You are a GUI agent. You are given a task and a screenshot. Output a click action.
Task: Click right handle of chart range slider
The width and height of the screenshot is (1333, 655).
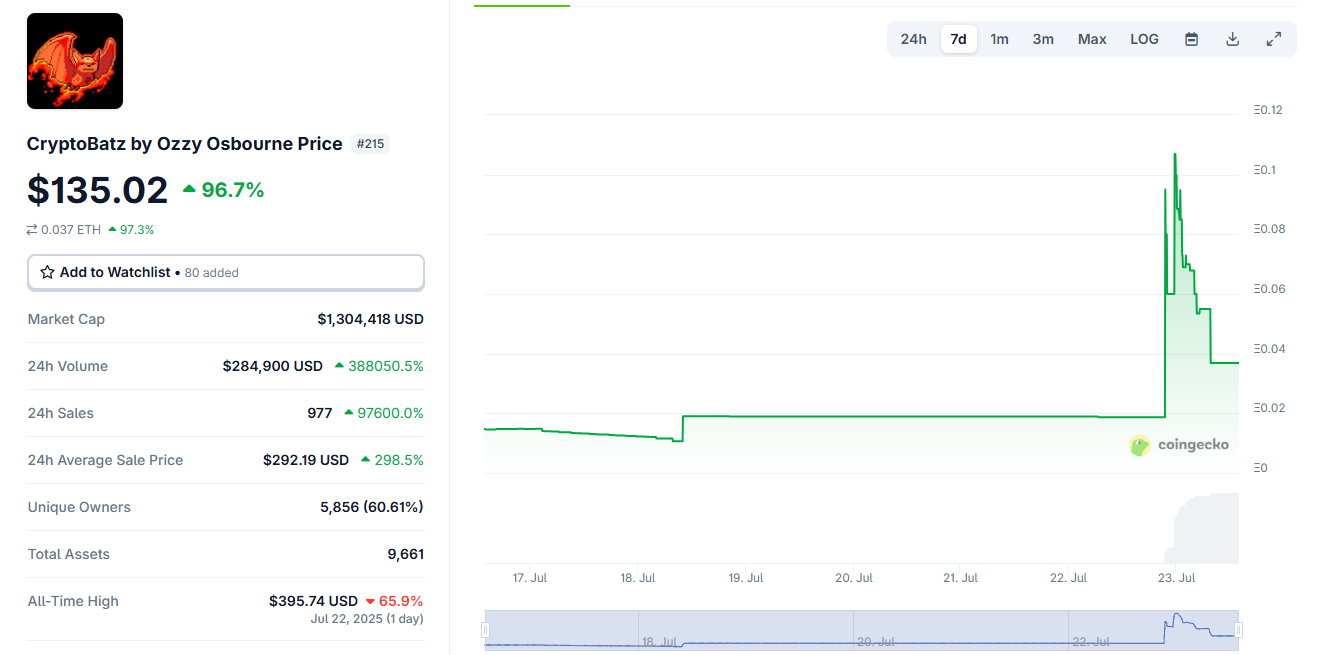(x=1238, y=630)
